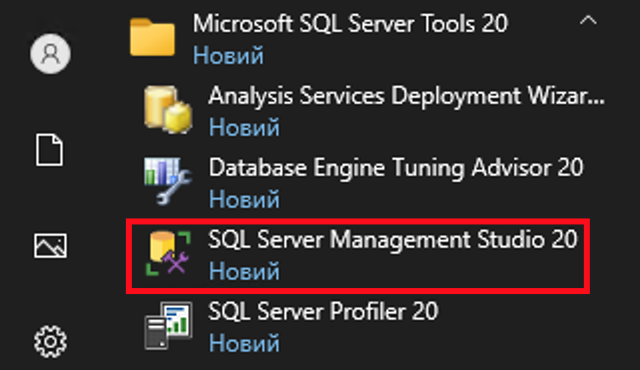
Task: Open Documents from the Start sidebar
Action: tap(49, 150)
